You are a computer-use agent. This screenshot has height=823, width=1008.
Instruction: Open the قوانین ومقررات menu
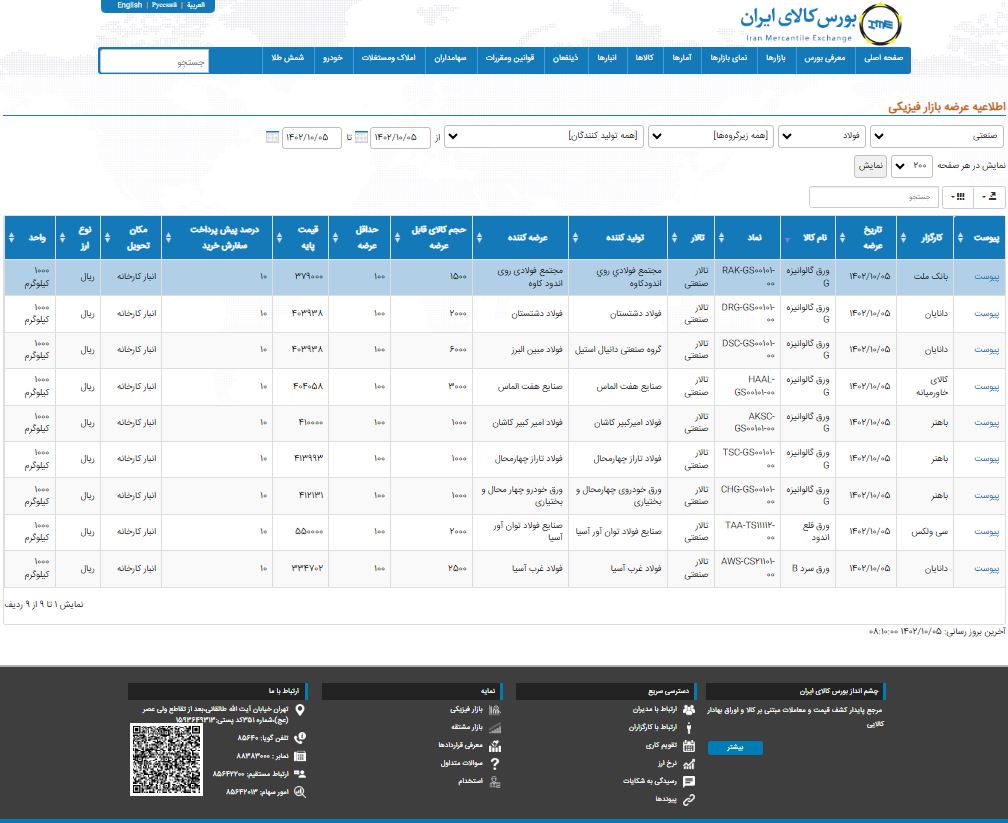pyautogui.click(x=510, y=59)
